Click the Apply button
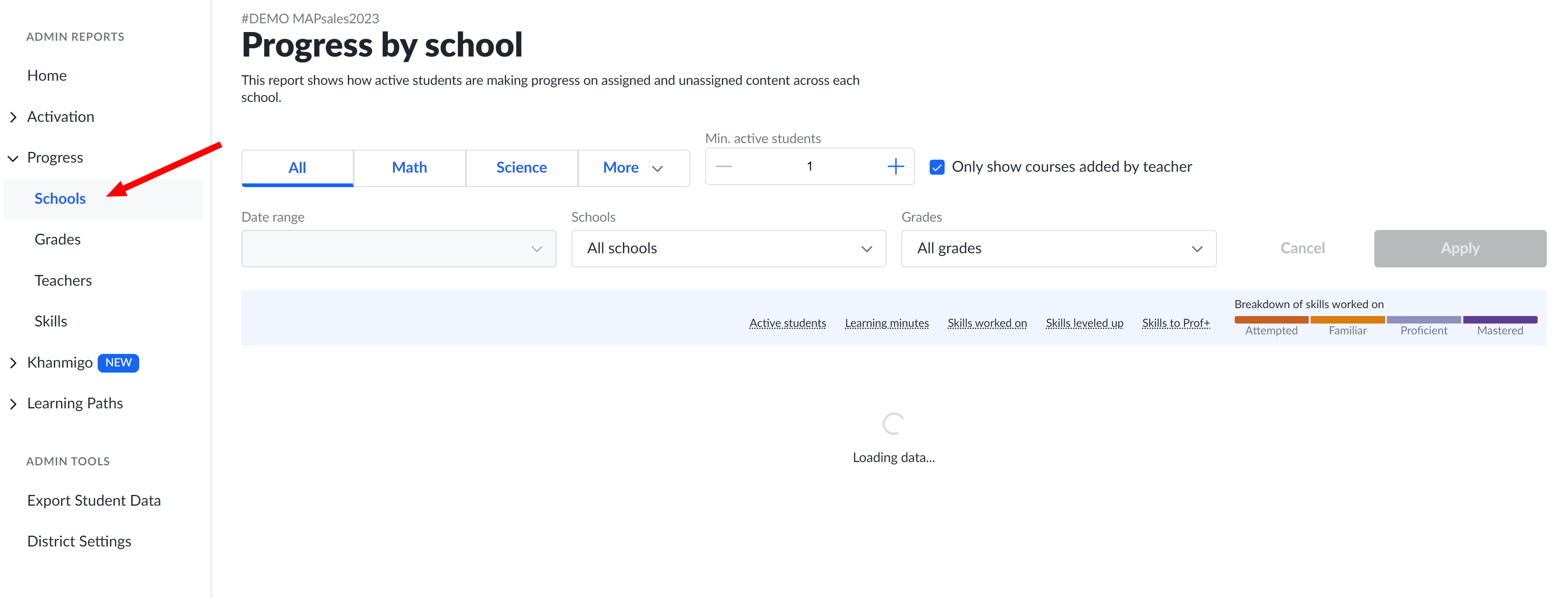 coord(1460,248)
